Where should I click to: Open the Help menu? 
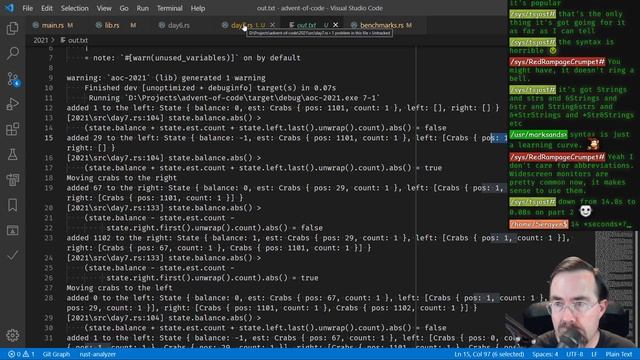click(198, 8)
